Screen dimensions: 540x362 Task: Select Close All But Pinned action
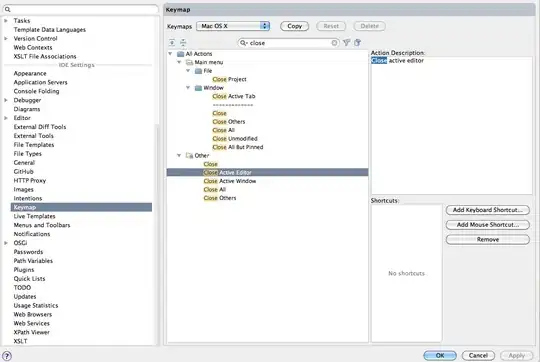pyautogui.click(x=238, y=147)
